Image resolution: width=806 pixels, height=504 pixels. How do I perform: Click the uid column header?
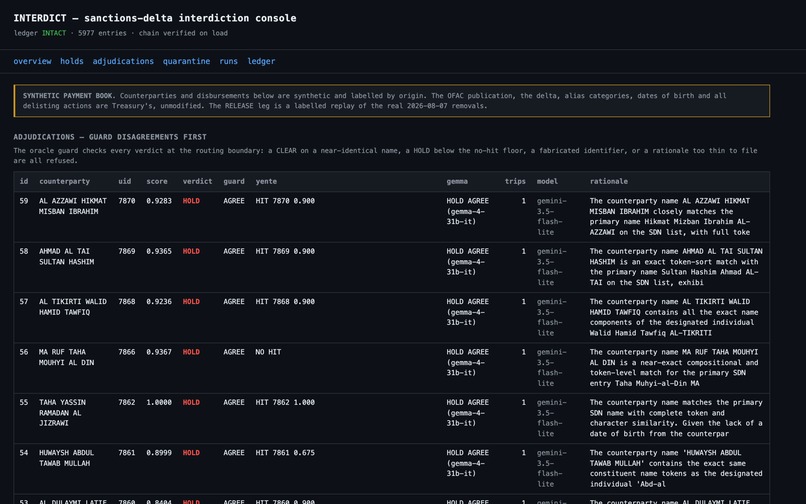click(124, 181)
